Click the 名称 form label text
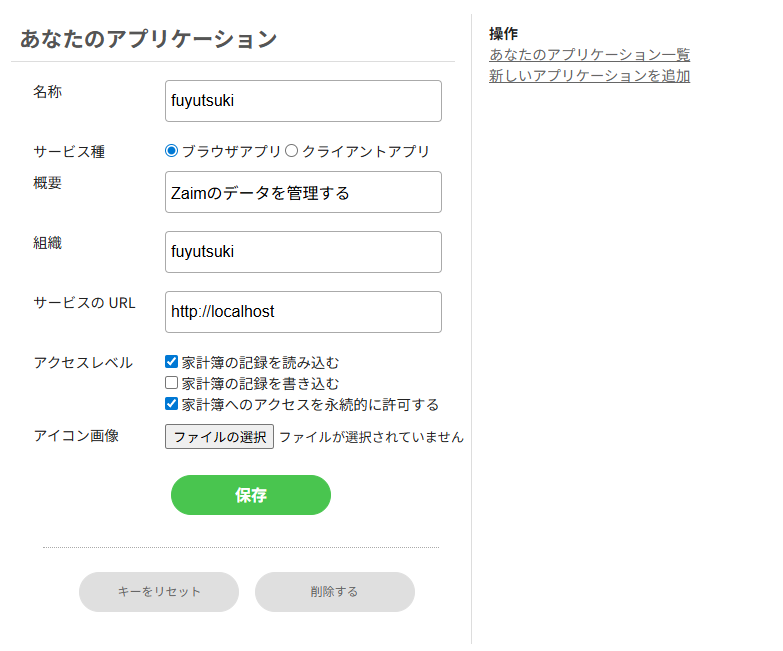This screenshot has width=783, height=651. [x=47, y=92]
